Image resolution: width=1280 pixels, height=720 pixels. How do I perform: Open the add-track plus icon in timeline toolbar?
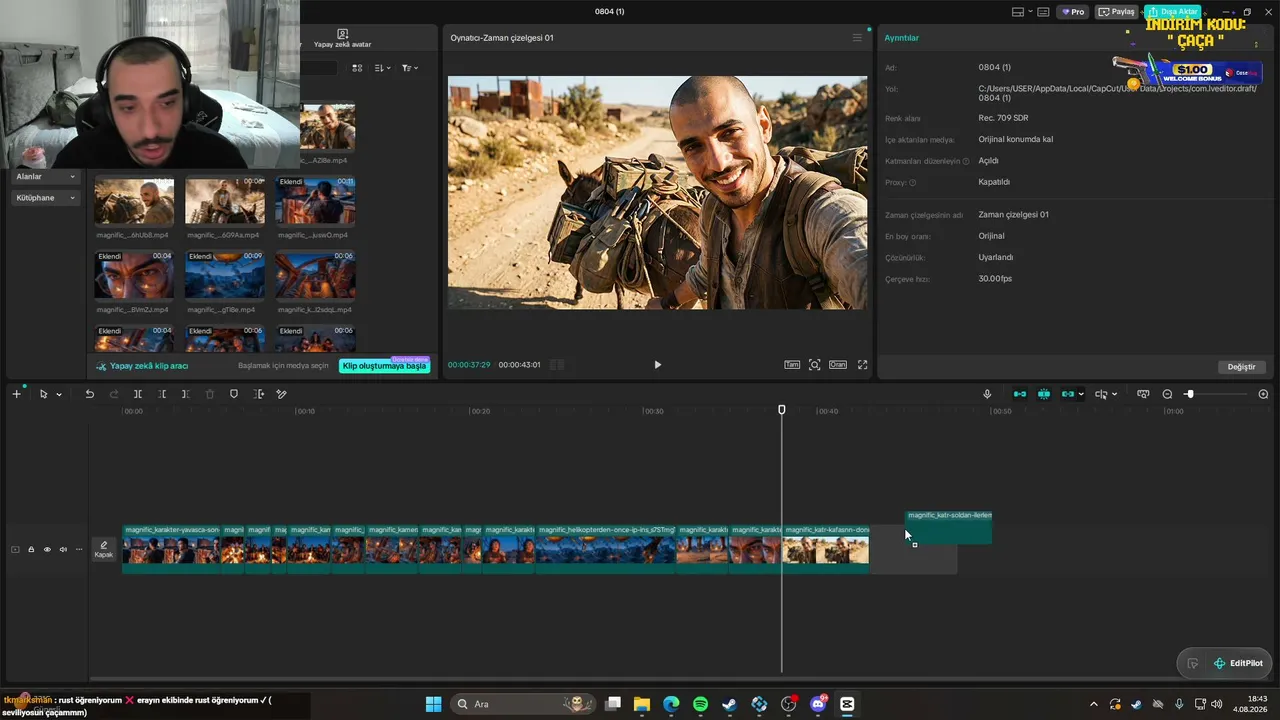click(16, 394)
